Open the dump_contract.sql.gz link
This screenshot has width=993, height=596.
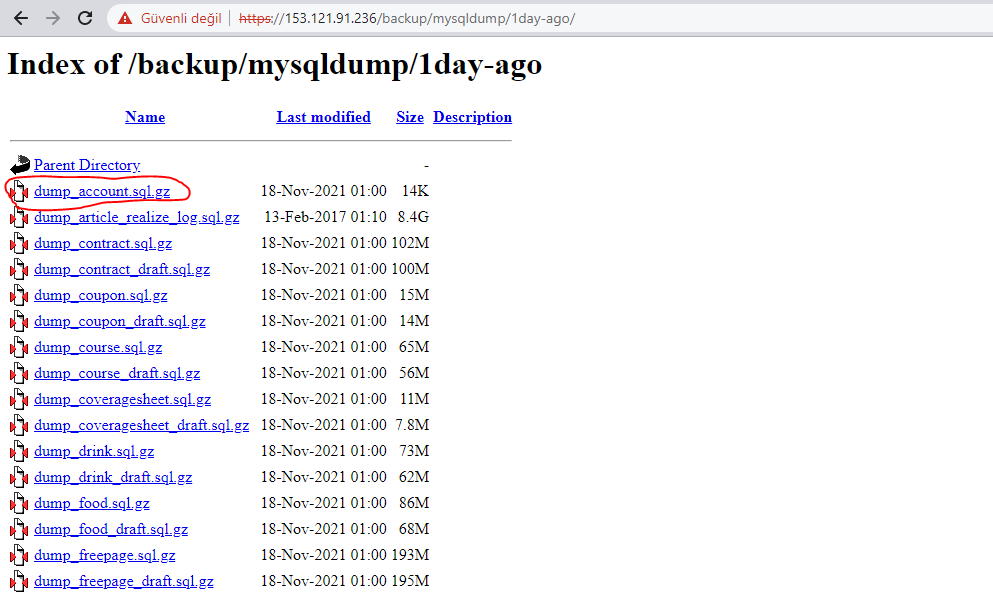coord(103,243)
